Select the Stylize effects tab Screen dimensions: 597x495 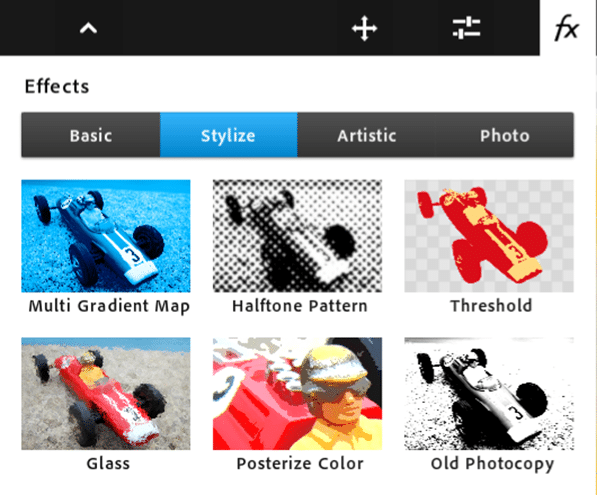coord(228,135)
